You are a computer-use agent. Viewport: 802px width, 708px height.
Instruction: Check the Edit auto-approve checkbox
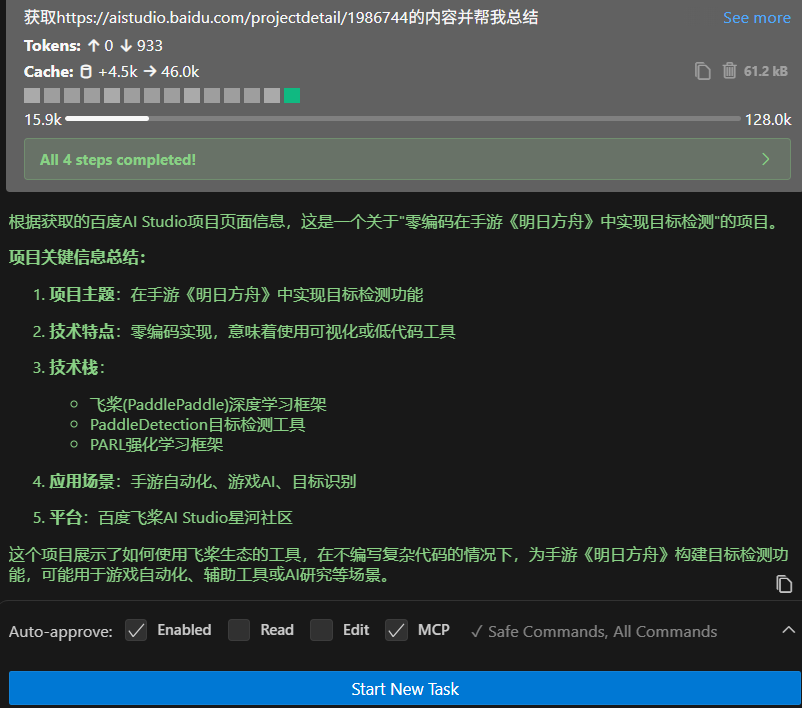321,630
